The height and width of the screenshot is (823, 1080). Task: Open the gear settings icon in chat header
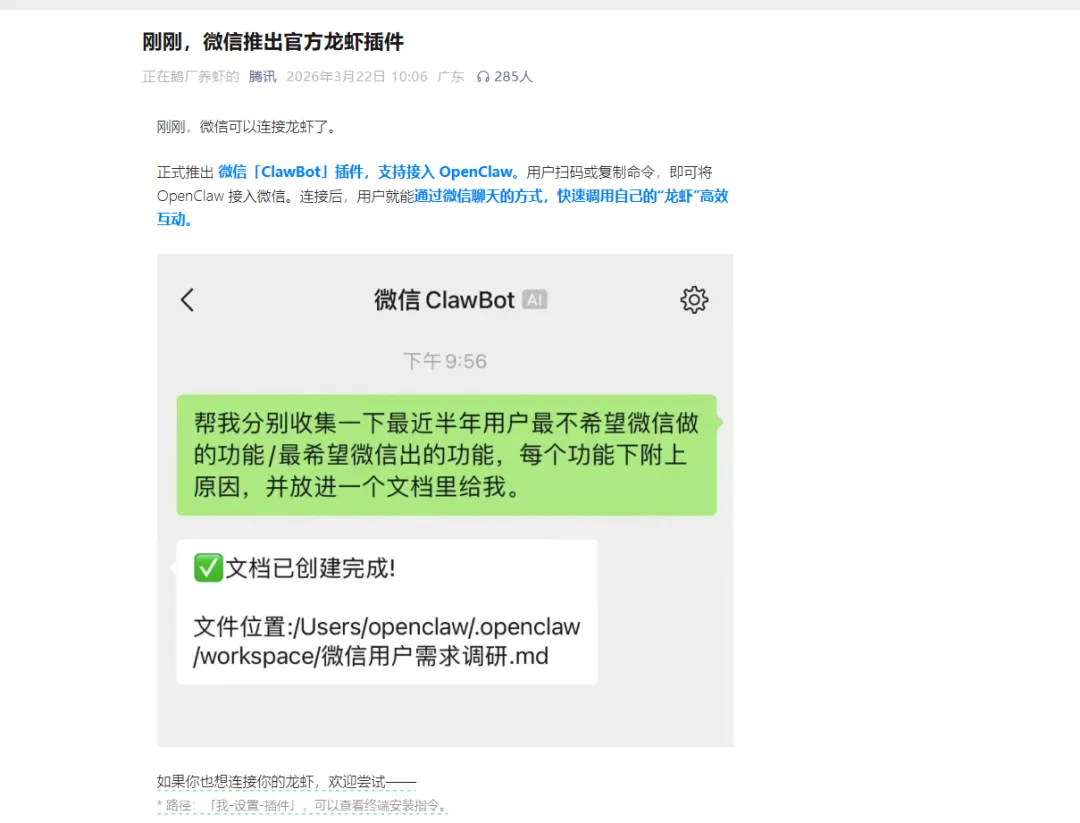point(694,300)
